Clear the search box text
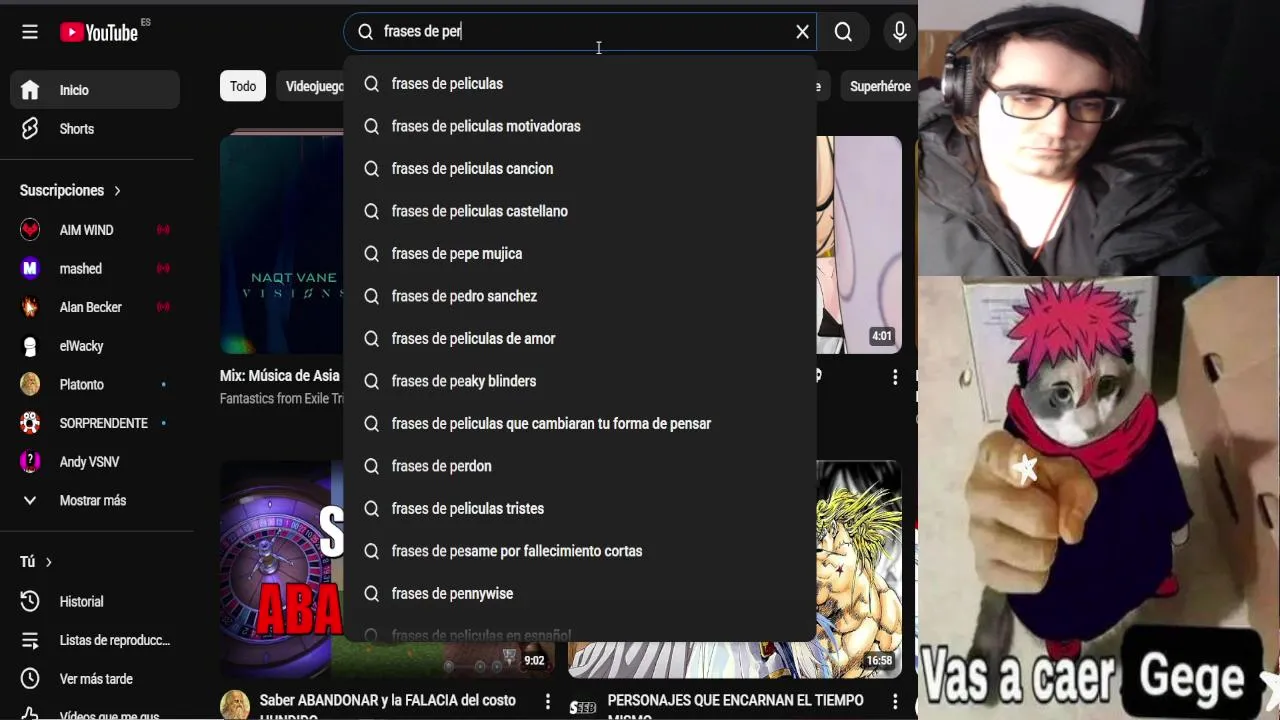 [x=802, y=32]
